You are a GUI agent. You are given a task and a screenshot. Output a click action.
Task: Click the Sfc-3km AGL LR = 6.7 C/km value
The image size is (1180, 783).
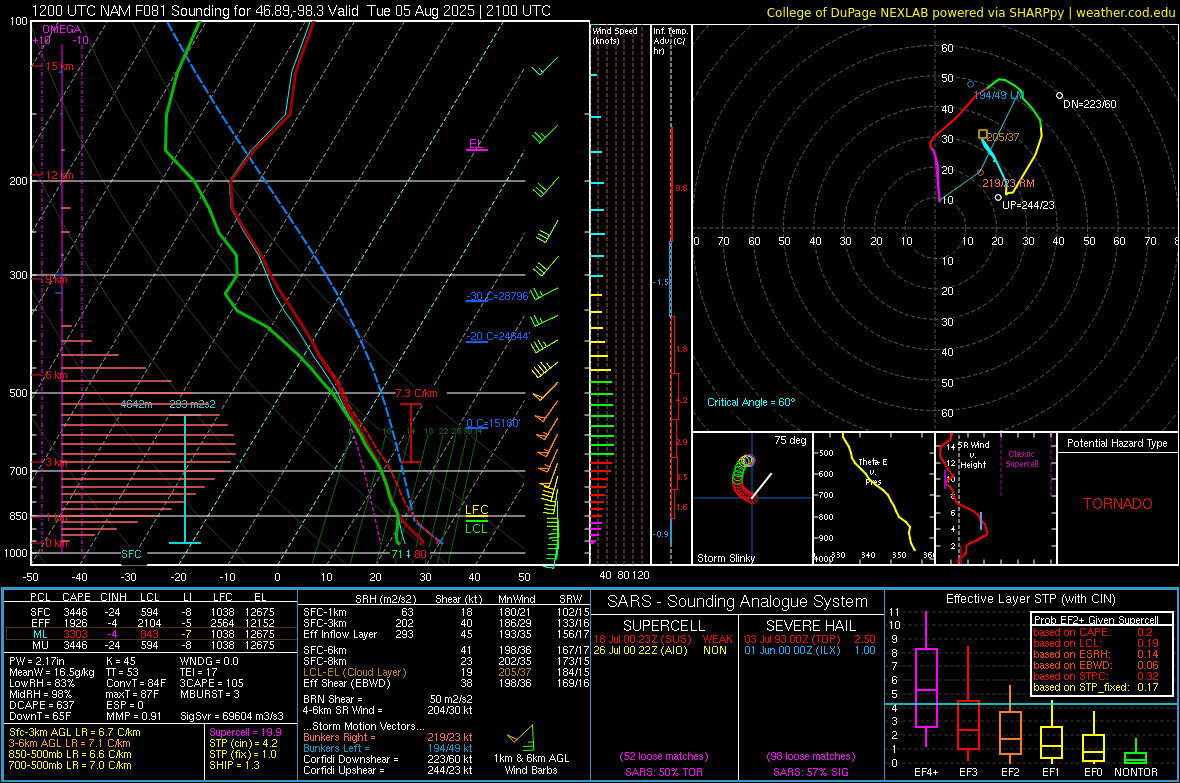75,732
